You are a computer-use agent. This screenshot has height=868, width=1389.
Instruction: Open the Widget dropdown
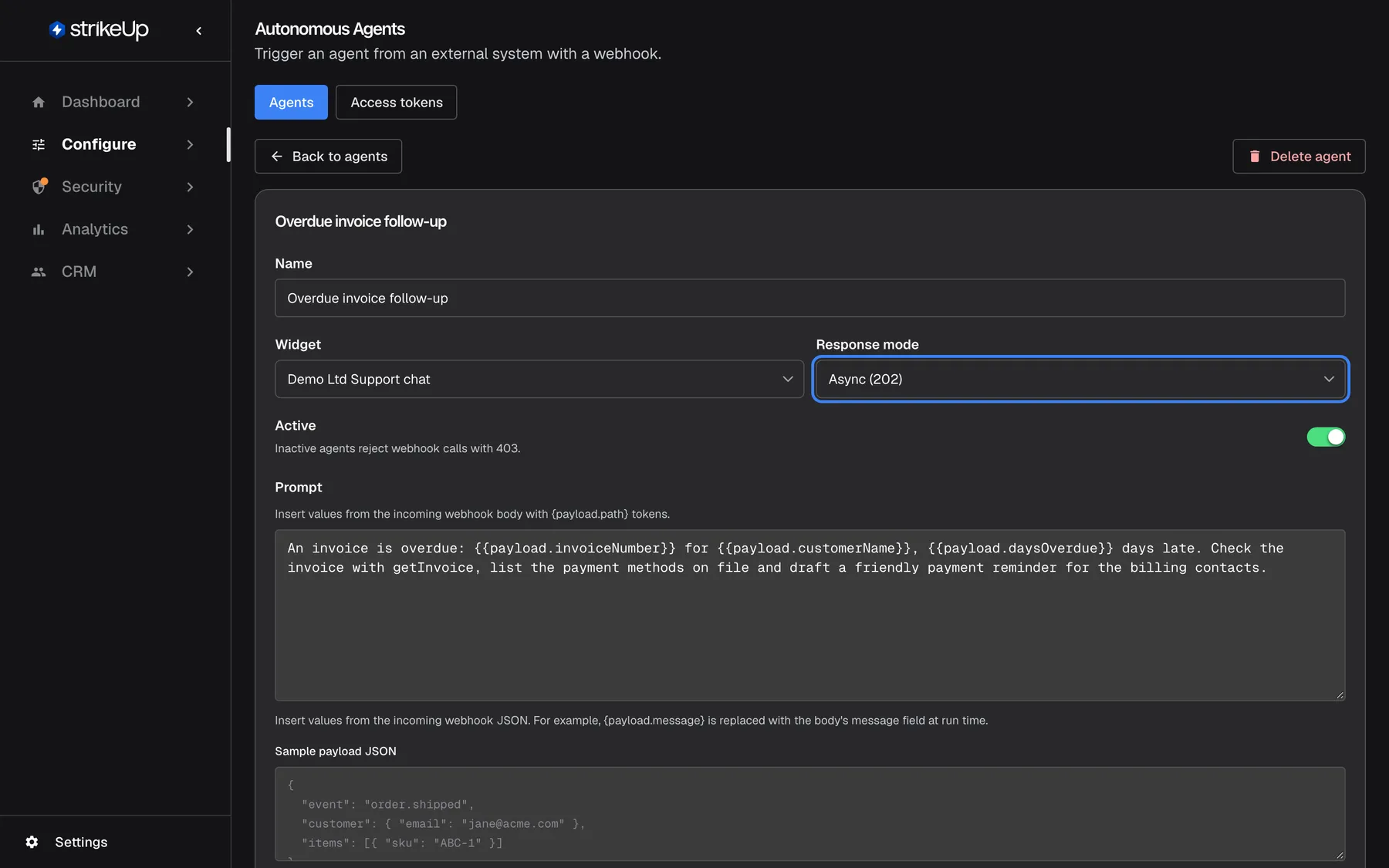(x=539, y=379)
